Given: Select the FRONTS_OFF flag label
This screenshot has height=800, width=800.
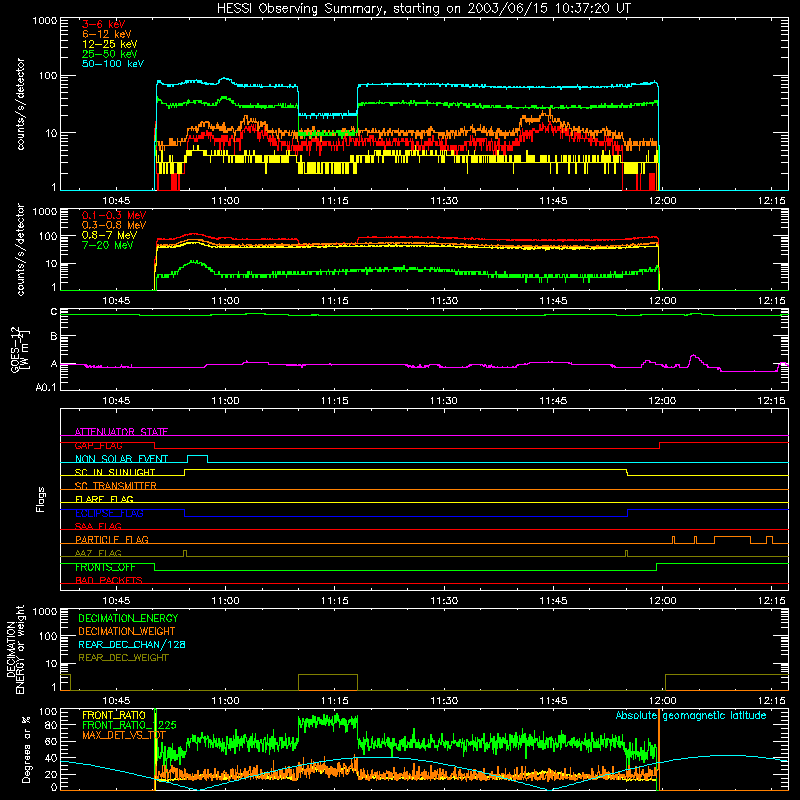Looking at the screenshot, I should click(105, 567).
